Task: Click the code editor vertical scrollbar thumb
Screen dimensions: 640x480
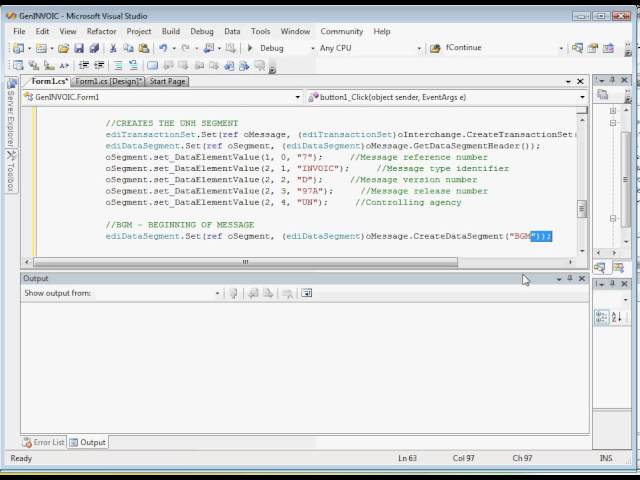Action: pyautogui.click(x=582, y=209)
